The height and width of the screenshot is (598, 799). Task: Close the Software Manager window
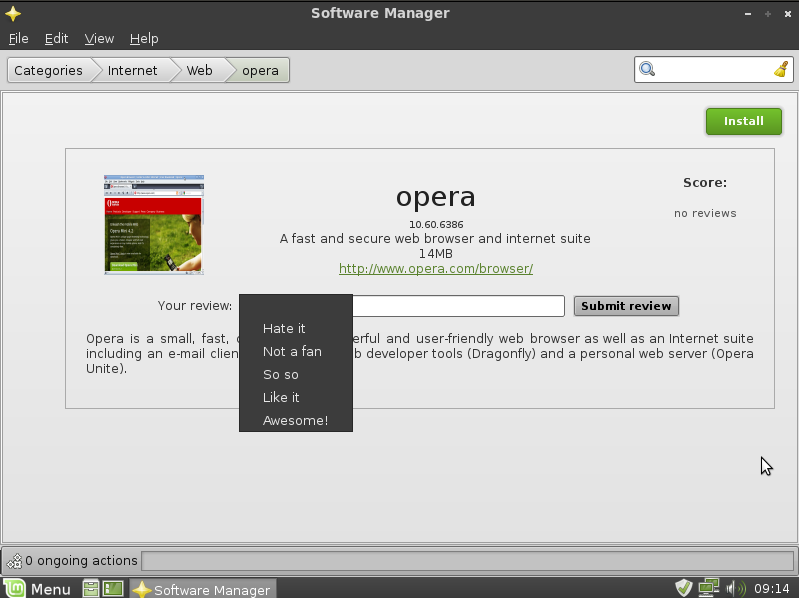pyautogui.click(x=787, y=14)
